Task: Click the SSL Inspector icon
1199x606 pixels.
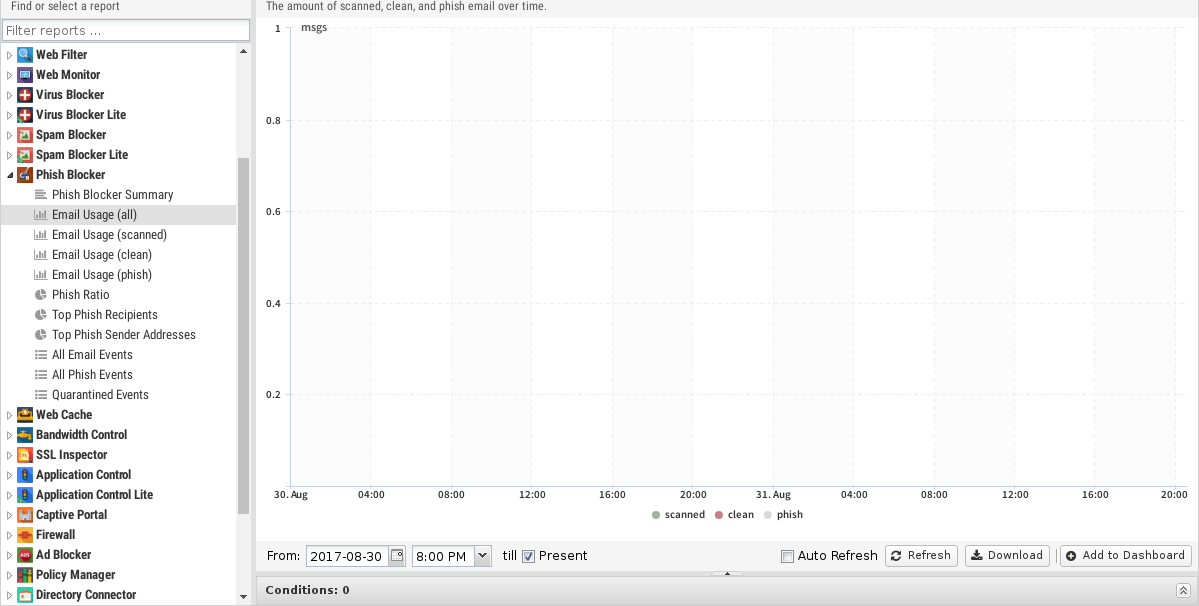Action: click(25, 455)
